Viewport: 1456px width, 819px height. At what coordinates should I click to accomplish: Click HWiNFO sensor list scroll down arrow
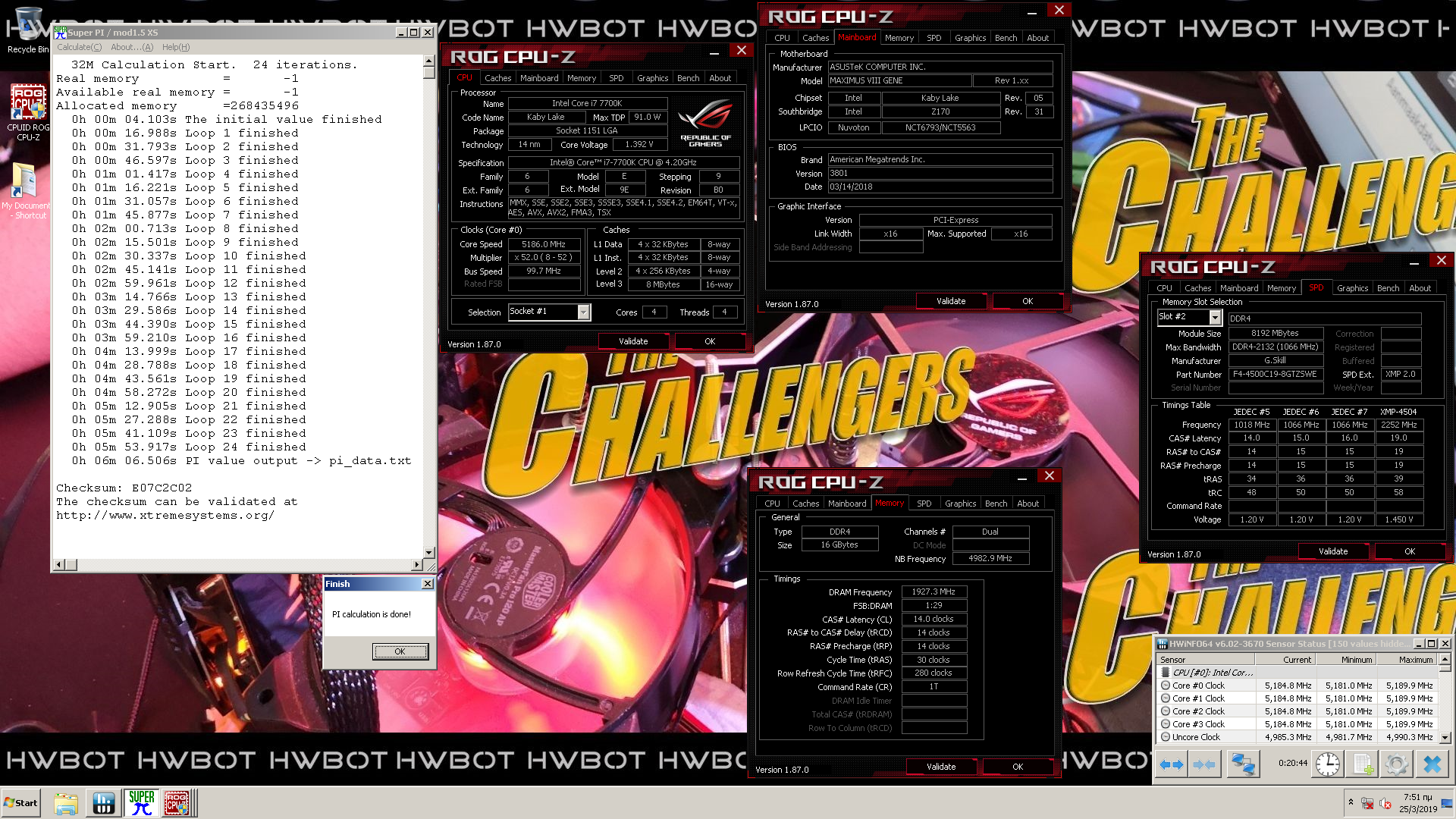pos(1445,737)
